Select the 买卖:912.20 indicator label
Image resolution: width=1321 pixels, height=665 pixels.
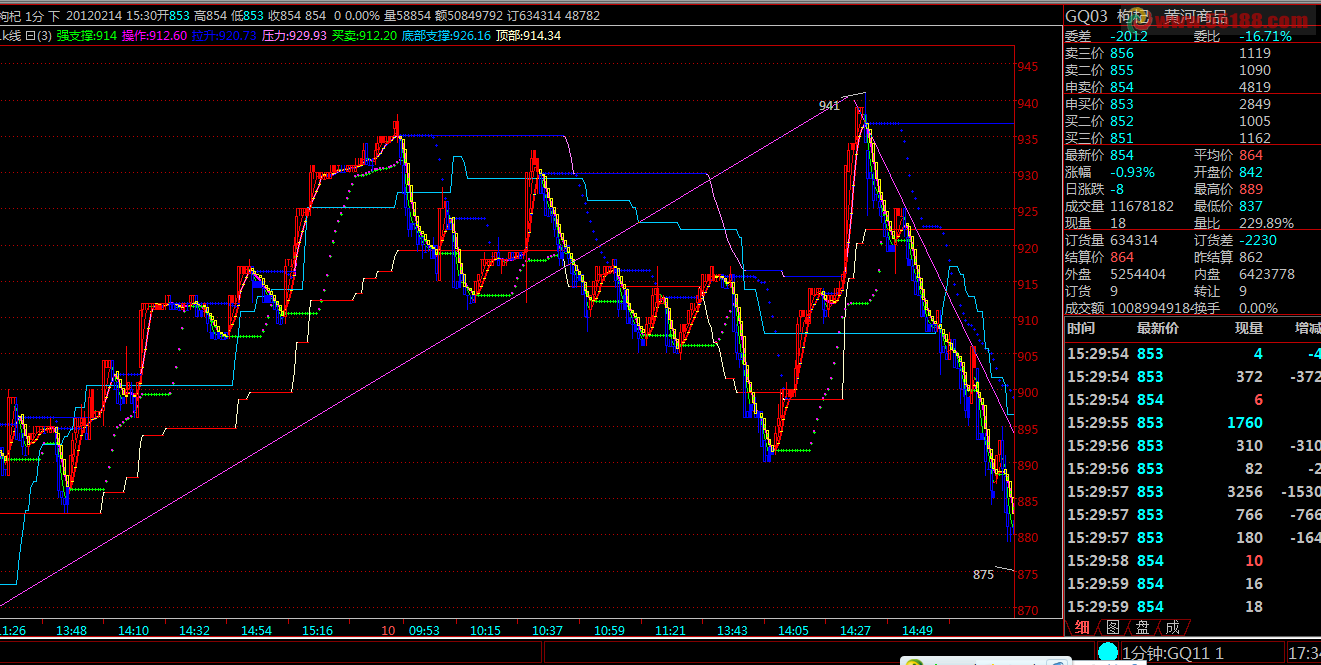pos(364,36)
